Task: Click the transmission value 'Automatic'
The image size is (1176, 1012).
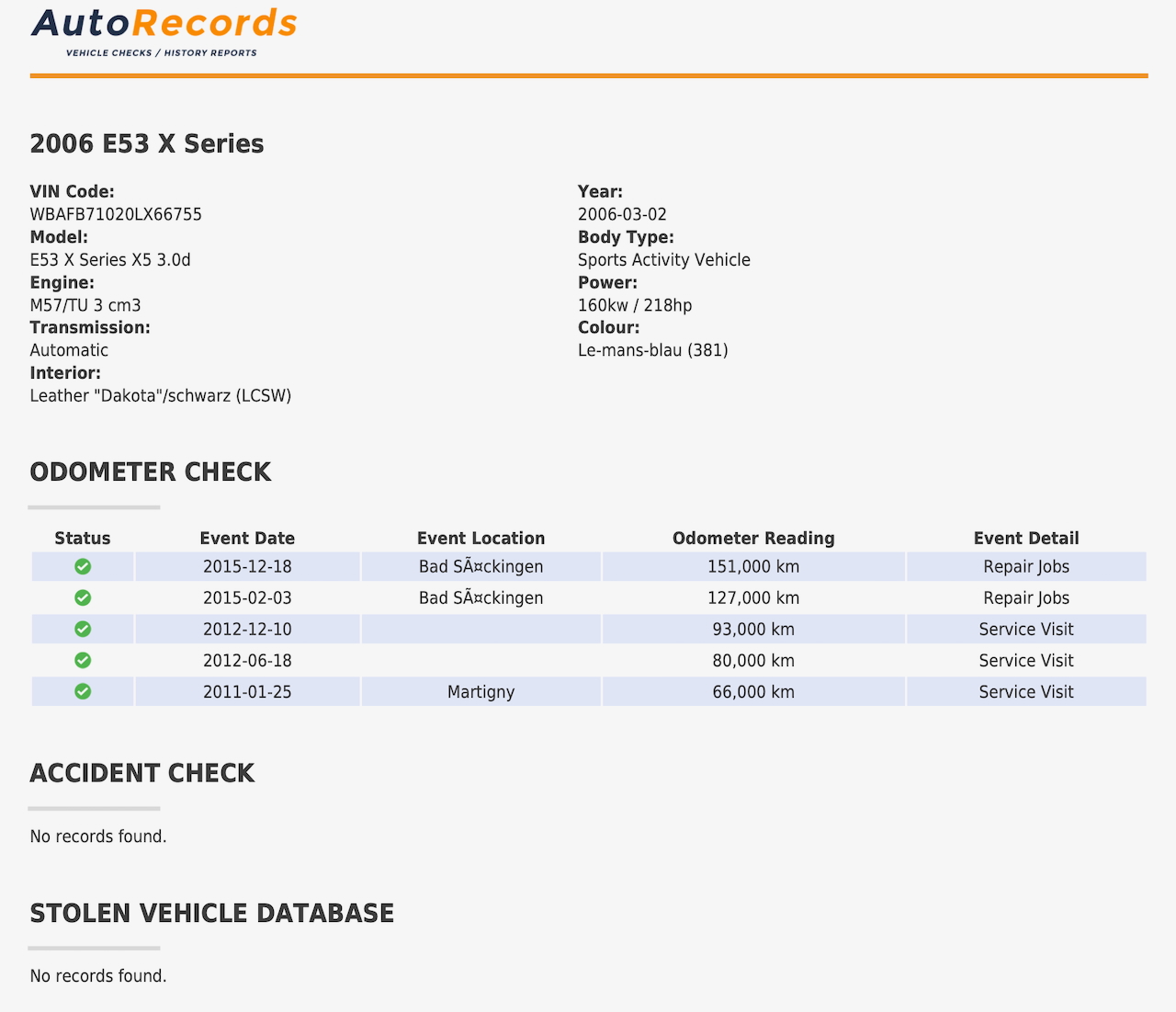Action: point(69,350)
